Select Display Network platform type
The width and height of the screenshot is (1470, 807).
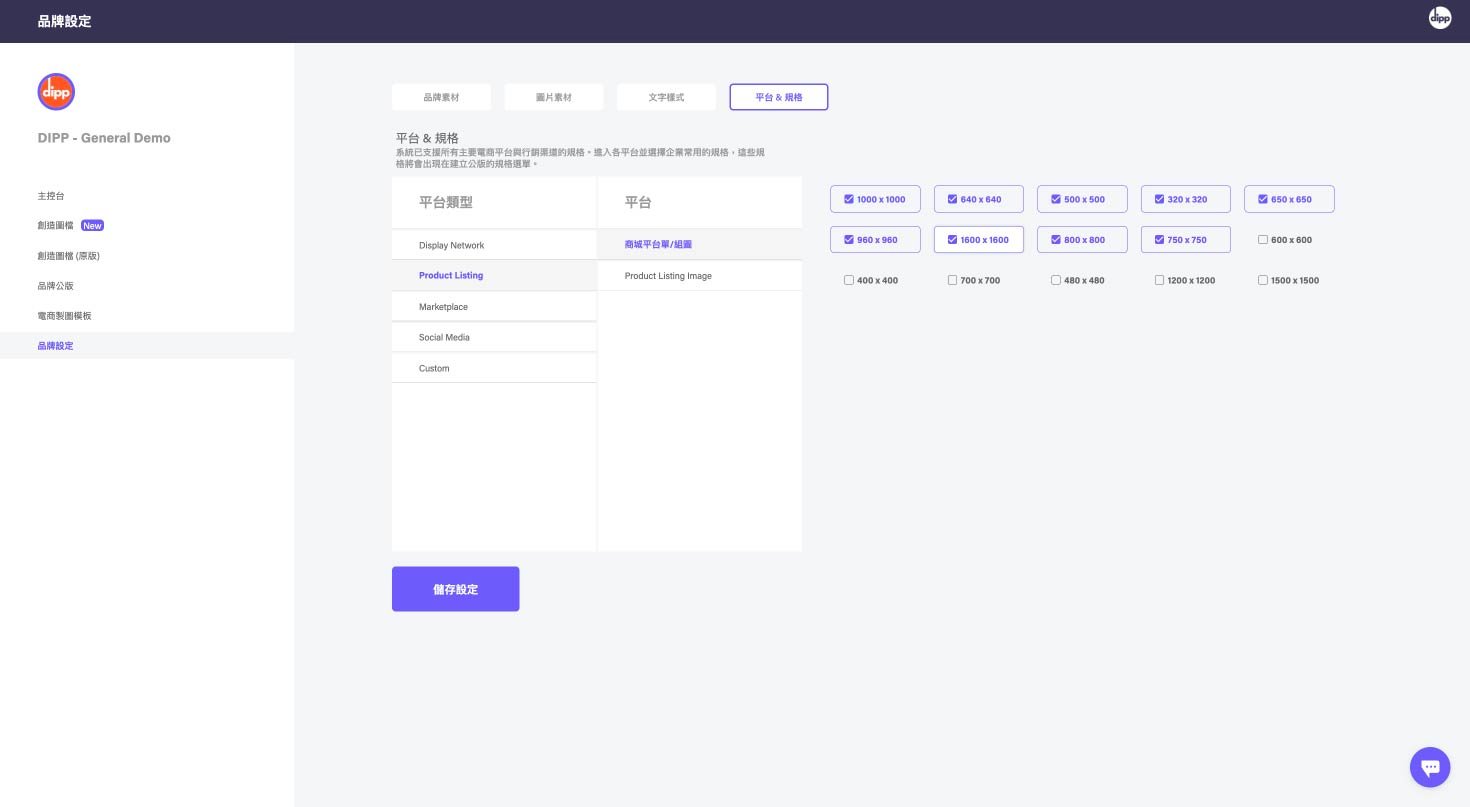494,245
